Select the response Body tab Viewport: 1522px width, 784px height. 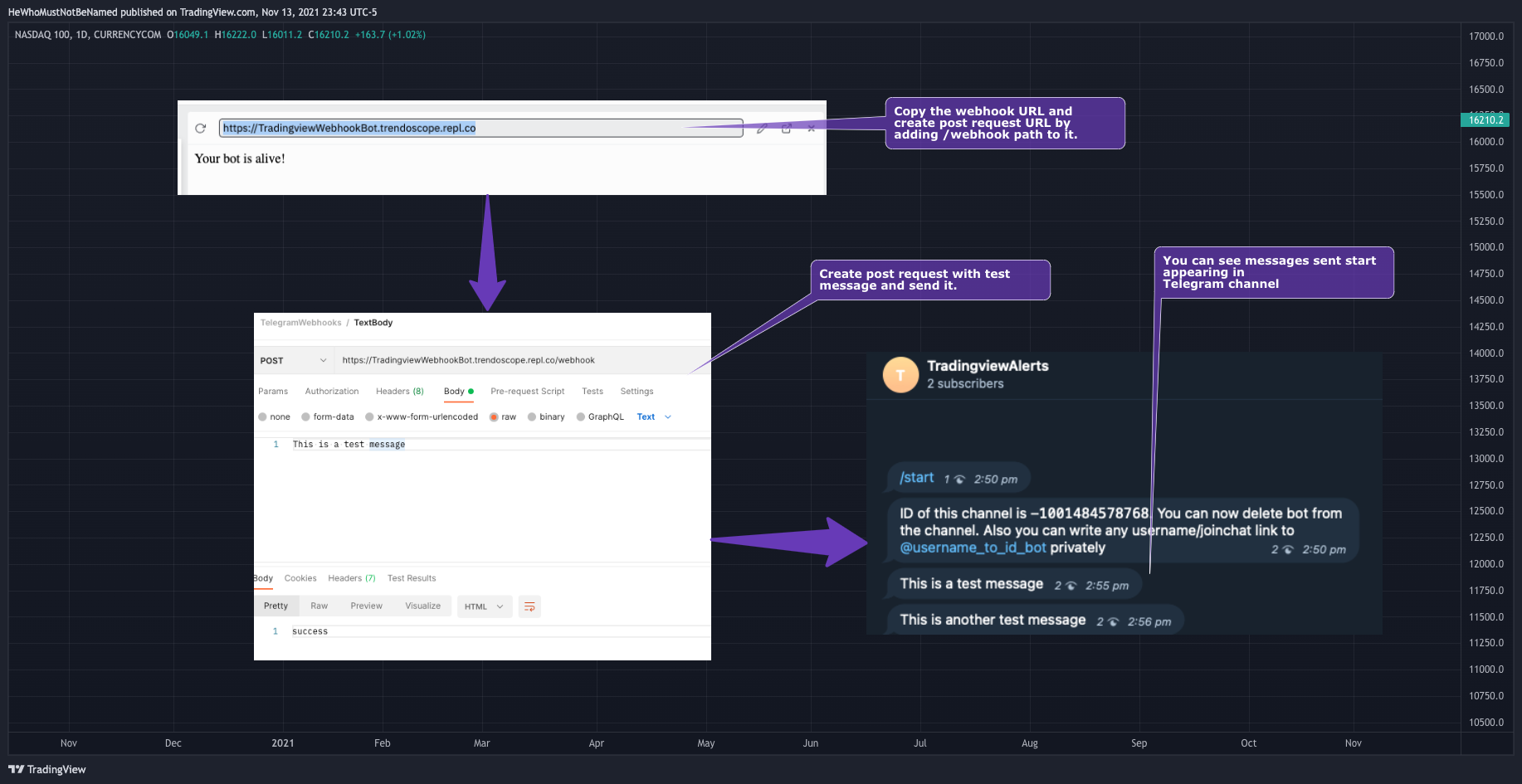tap(263, 578)
